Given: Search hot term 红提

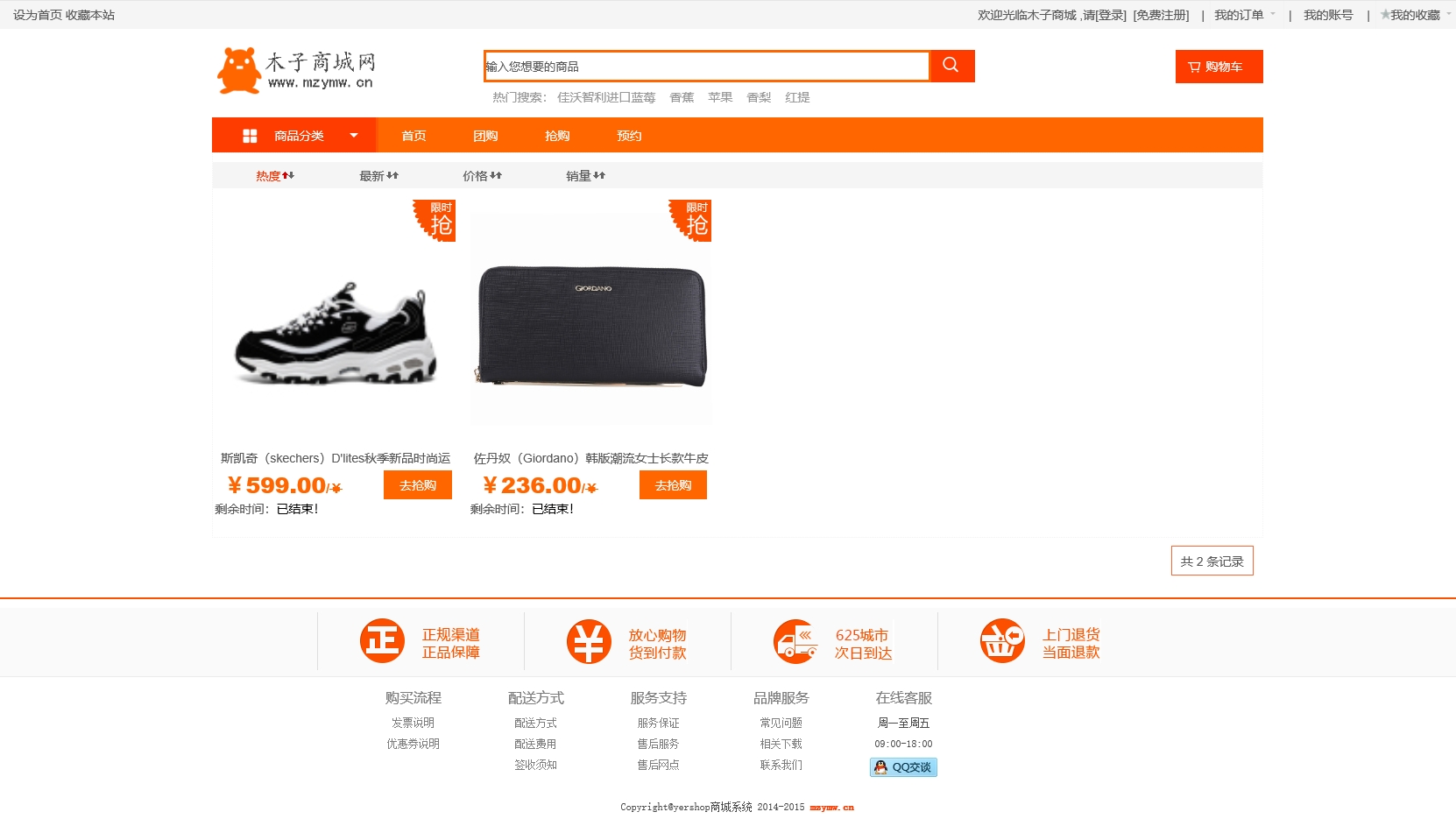Looking at the screenshot, I should click(797, 97).
